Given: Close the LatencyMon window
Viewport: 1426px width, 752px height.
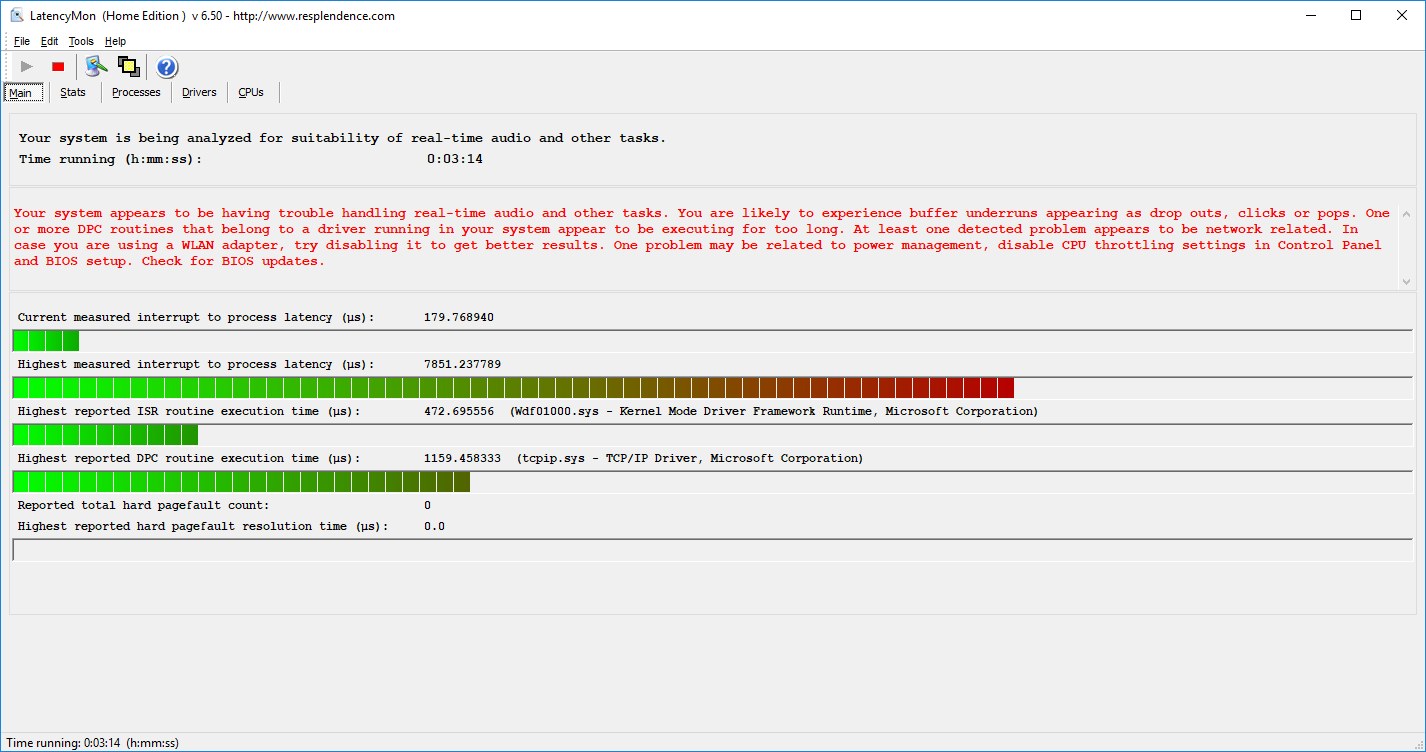Looking at the screenshot, I should point(1402,15).
